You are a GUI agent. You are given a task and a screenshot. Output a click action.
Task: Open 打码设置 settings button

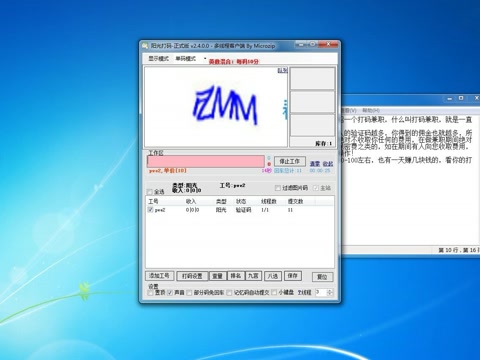pyautogui.click(x=192, y=276)
